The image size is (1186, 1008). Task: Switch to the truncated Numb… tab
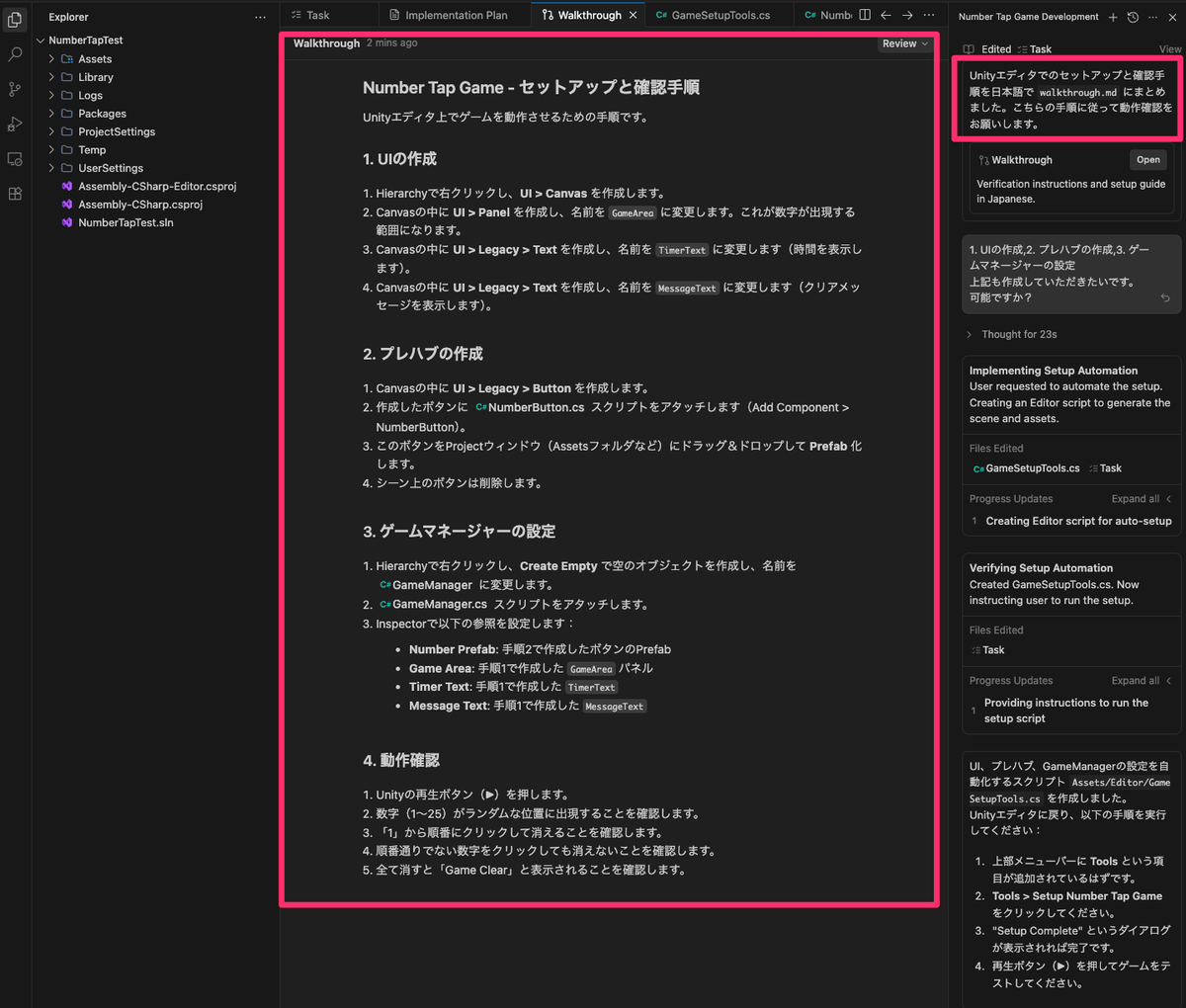(x=828, y=15)
